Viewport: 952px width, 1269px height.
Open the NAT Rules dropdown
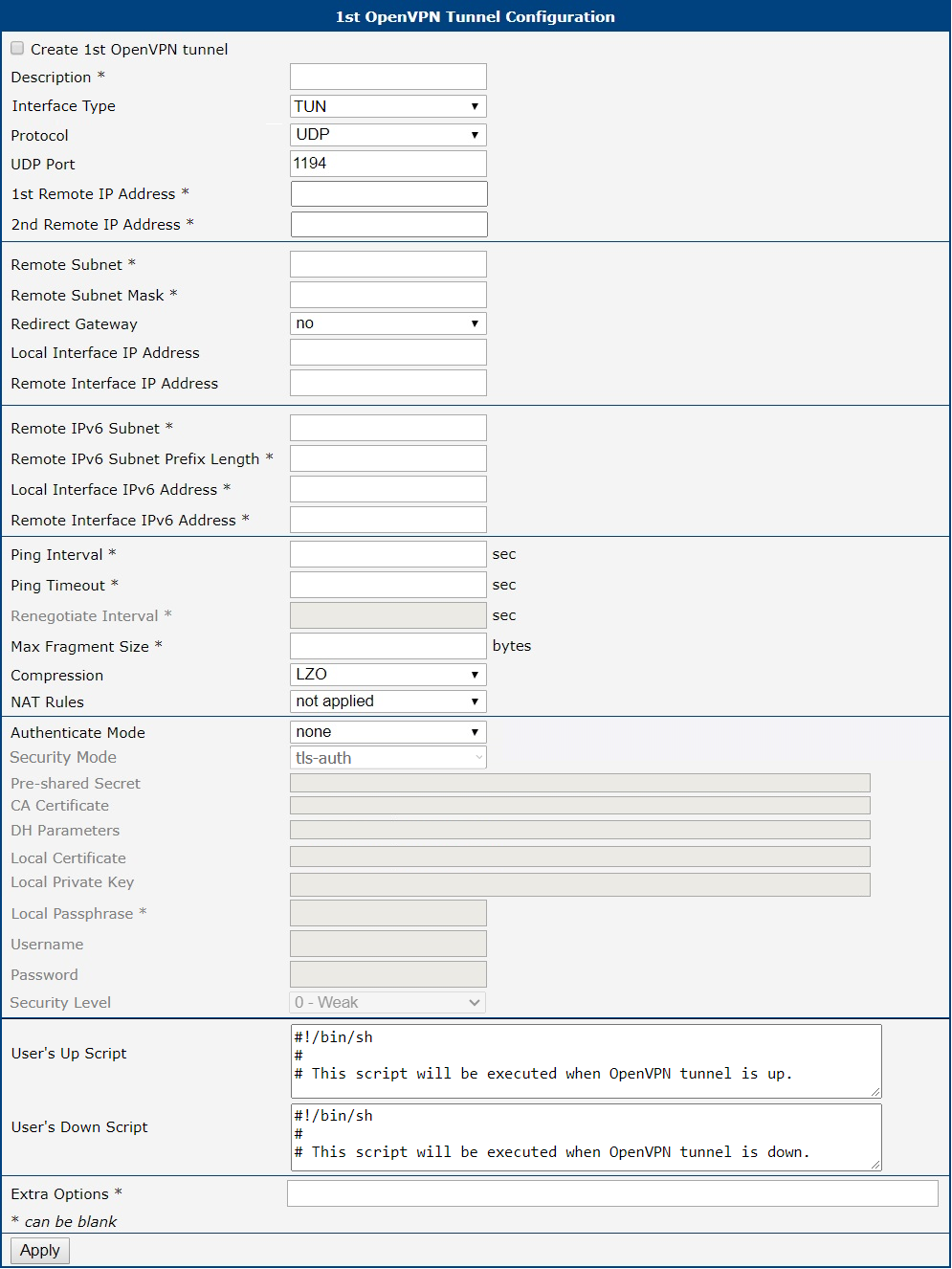(388, 701)
